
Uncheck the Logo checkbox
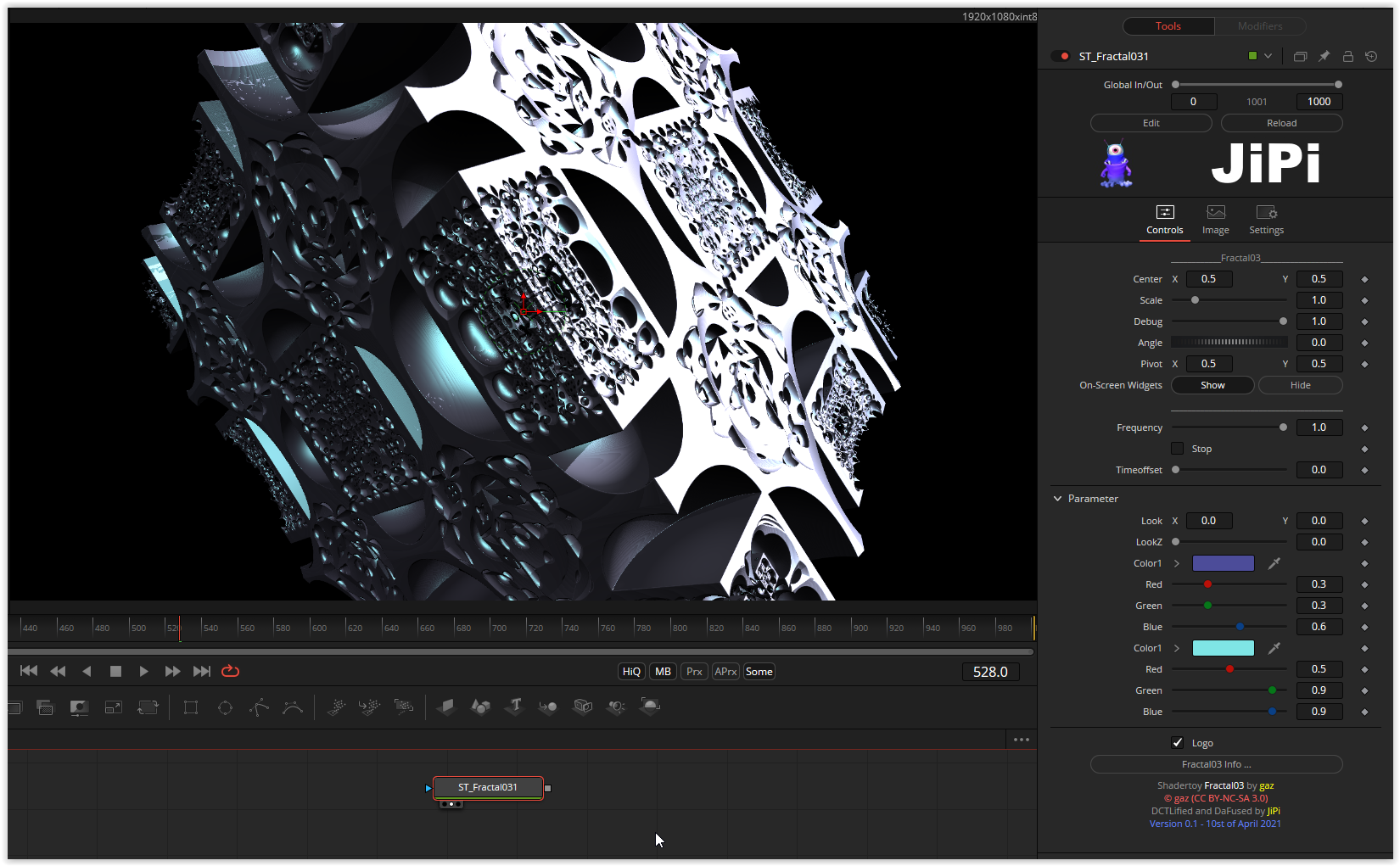coord(1177,743)
